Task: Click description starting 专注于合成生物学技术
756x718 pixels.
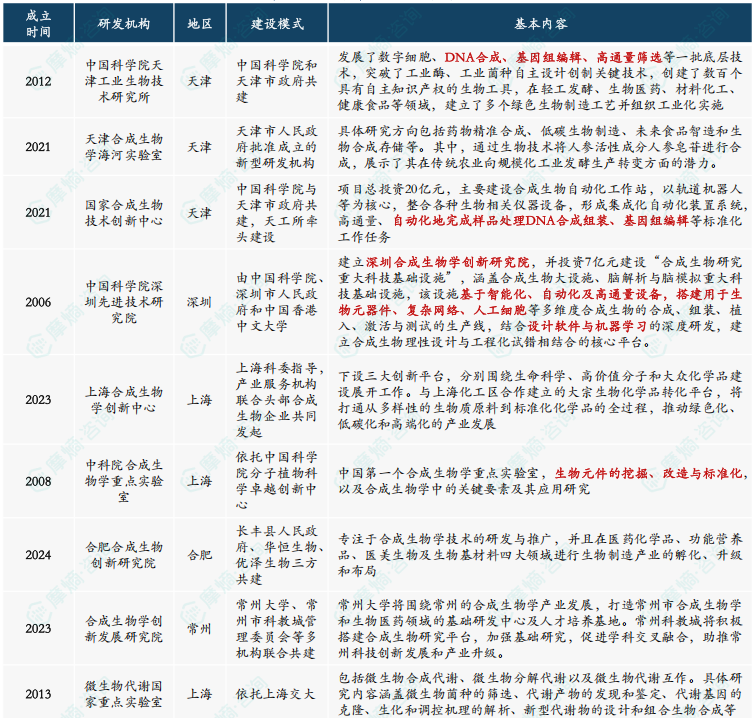Action: click(540, 555)
